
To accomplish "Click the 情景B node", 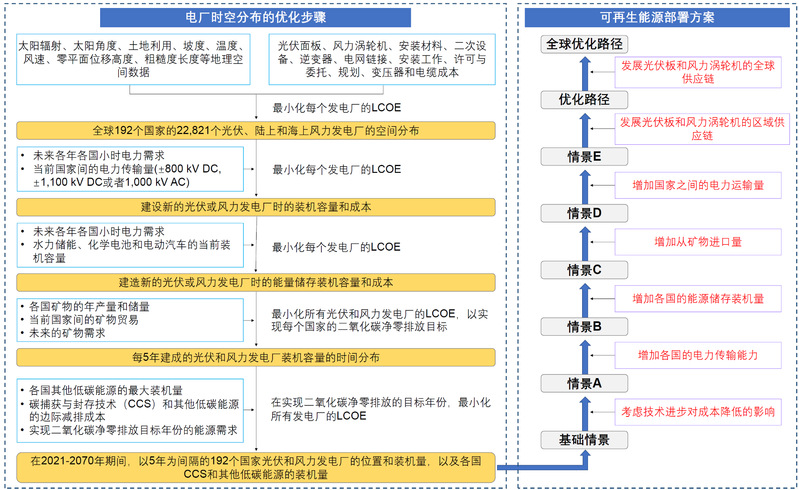I will [x=583, y=327].
